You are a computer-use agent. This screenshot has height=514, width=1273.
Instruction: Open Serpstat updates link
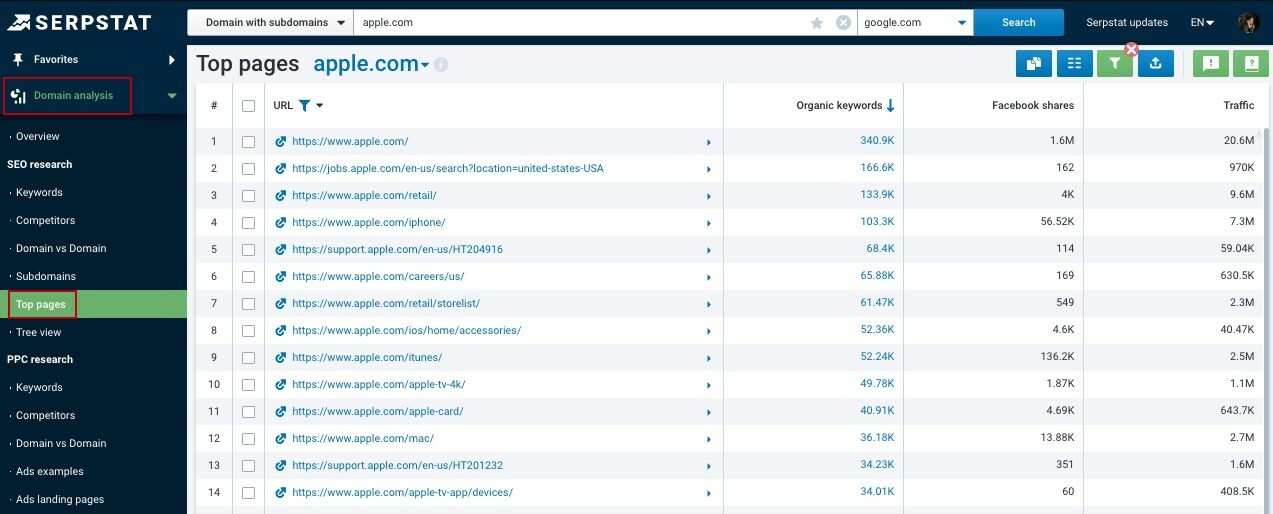point(1127,22)
